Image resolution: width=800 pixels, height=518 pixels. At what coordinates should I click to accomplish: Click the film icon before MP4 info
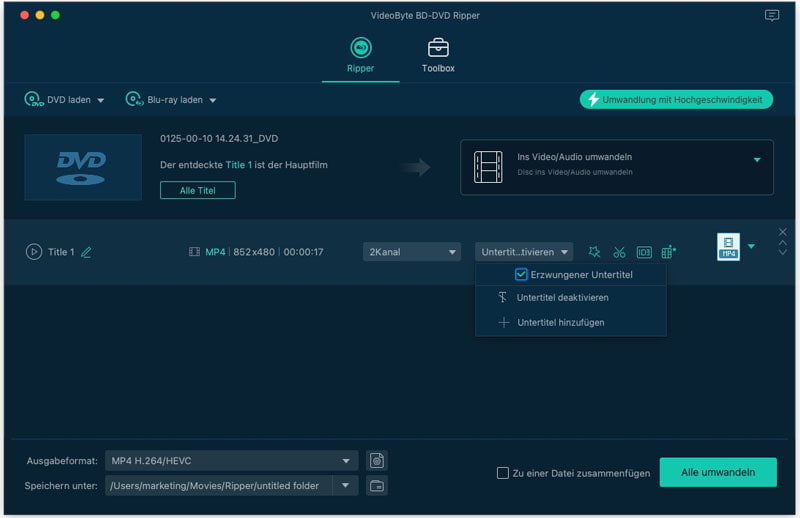194,252
